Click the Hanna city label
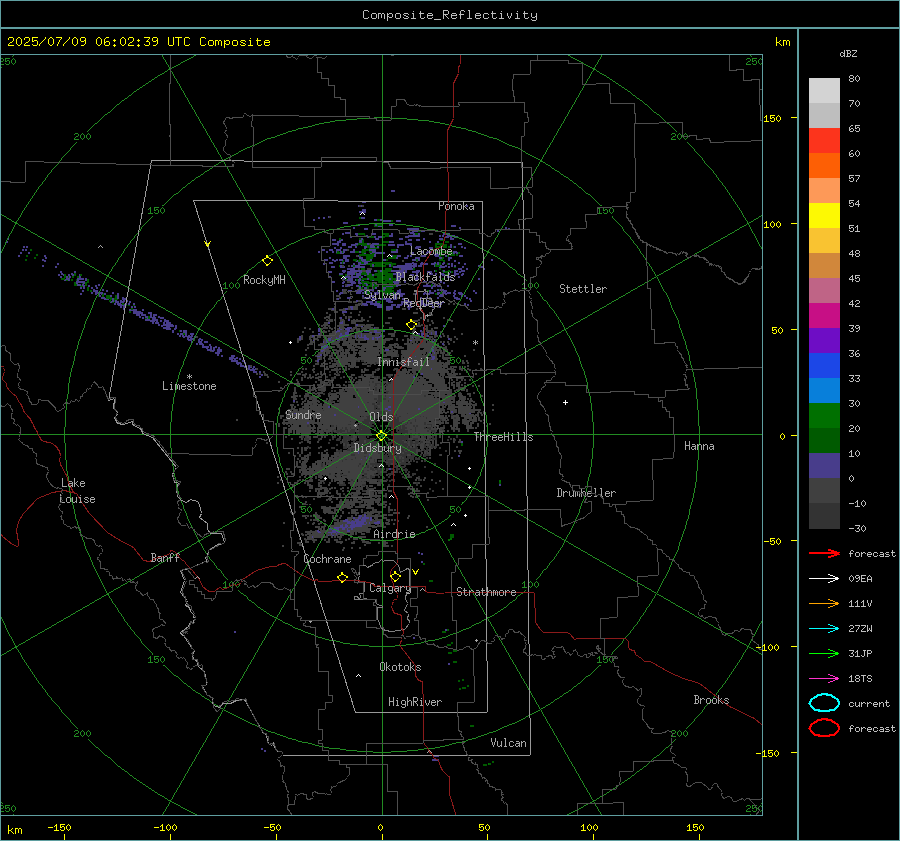Viewport: 900px width, 841px height. 699,446
